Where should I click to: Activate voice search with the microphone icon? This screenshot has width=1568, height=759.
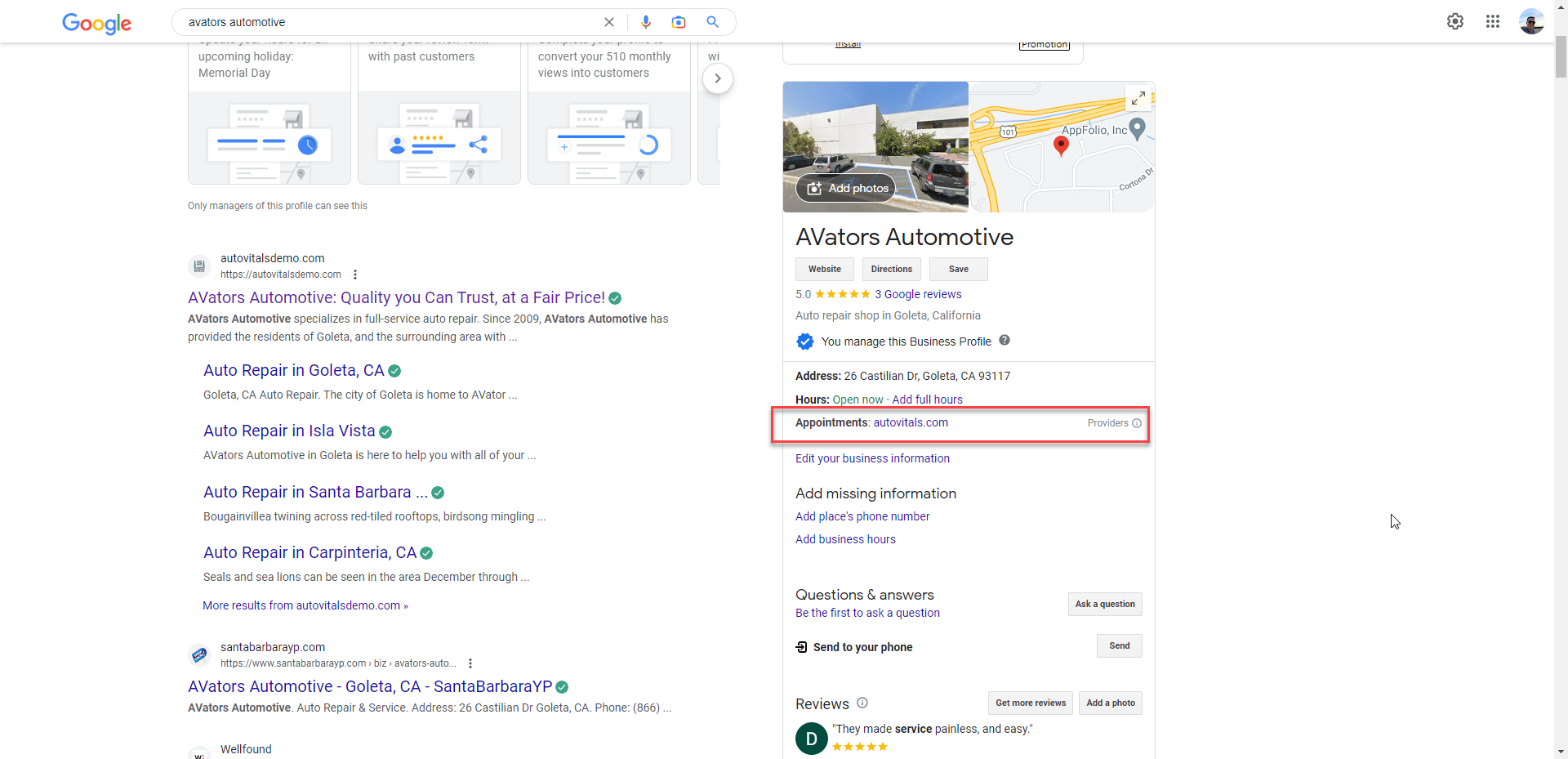click(x=646, y=22)
